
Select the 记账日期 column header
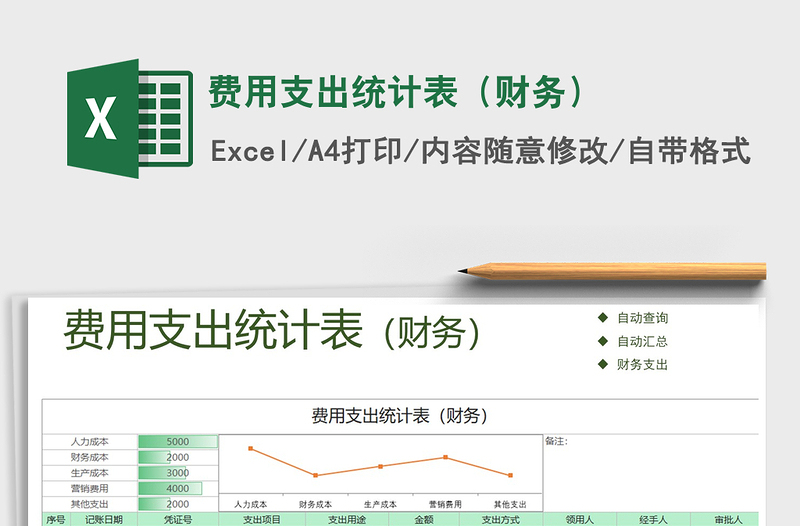coord(104,519)
